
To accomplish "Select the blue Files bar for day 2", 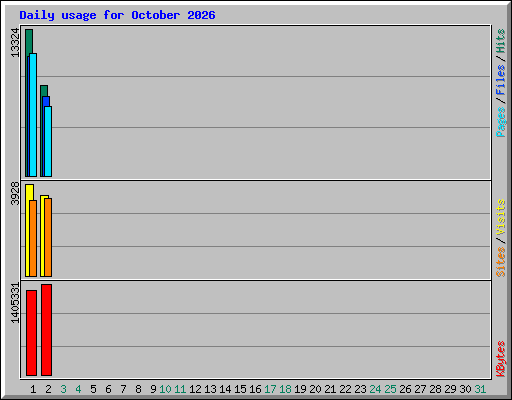I will 47,101.
